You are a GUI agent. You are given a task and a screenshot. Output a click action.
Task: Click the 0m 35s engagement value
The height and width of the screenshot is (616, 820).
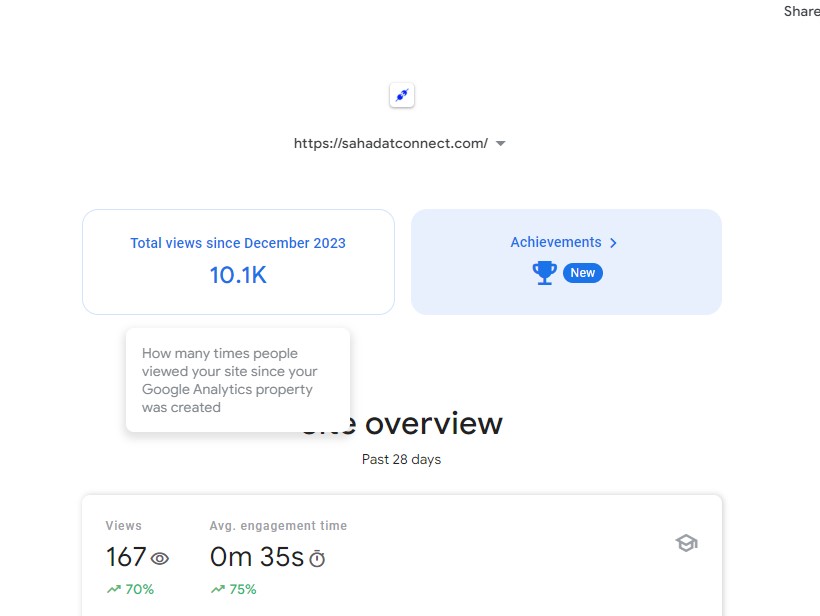[257, 557]
